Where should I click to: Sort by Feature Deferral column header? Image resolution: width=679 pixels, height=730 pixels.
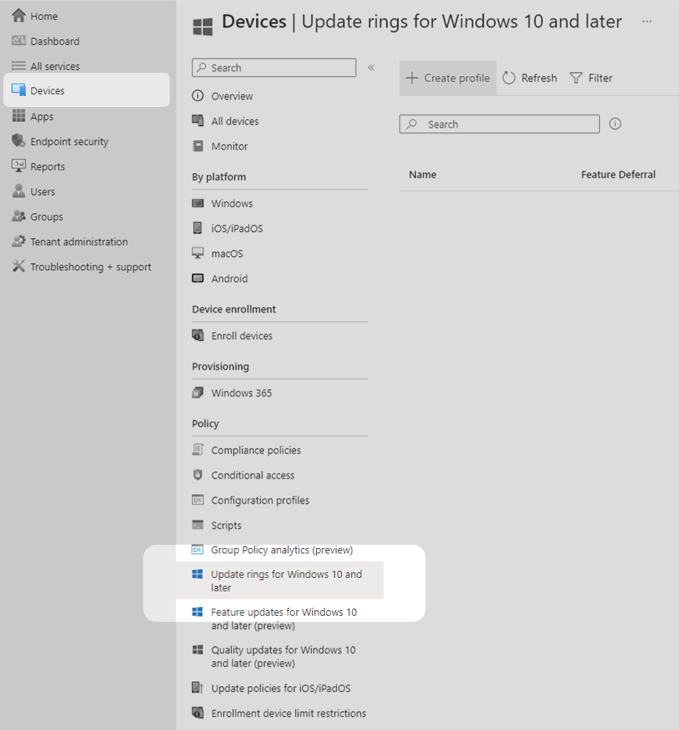618,175
